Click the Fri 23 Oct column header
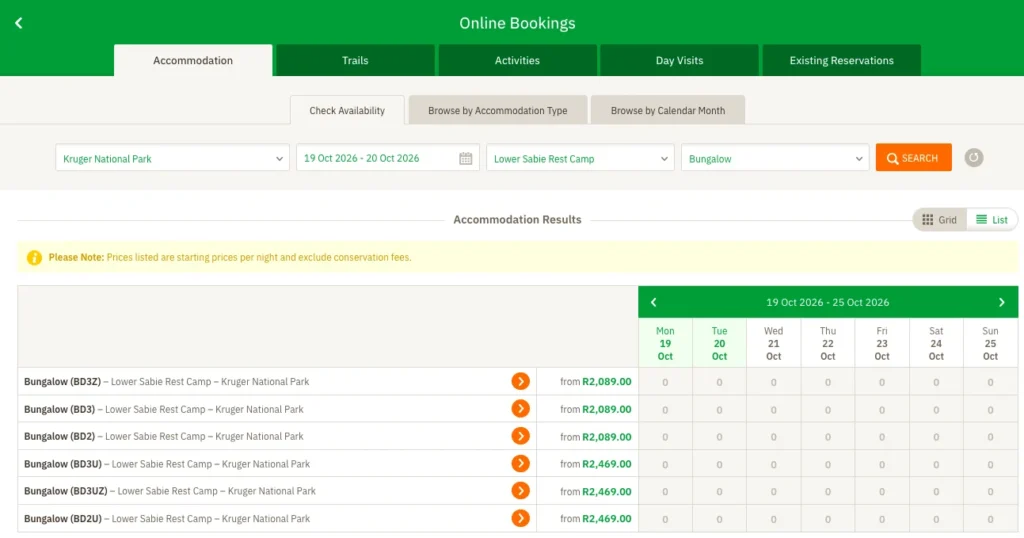The width and height of the screenshot is (1024, 538). click(x=882, y=343)
